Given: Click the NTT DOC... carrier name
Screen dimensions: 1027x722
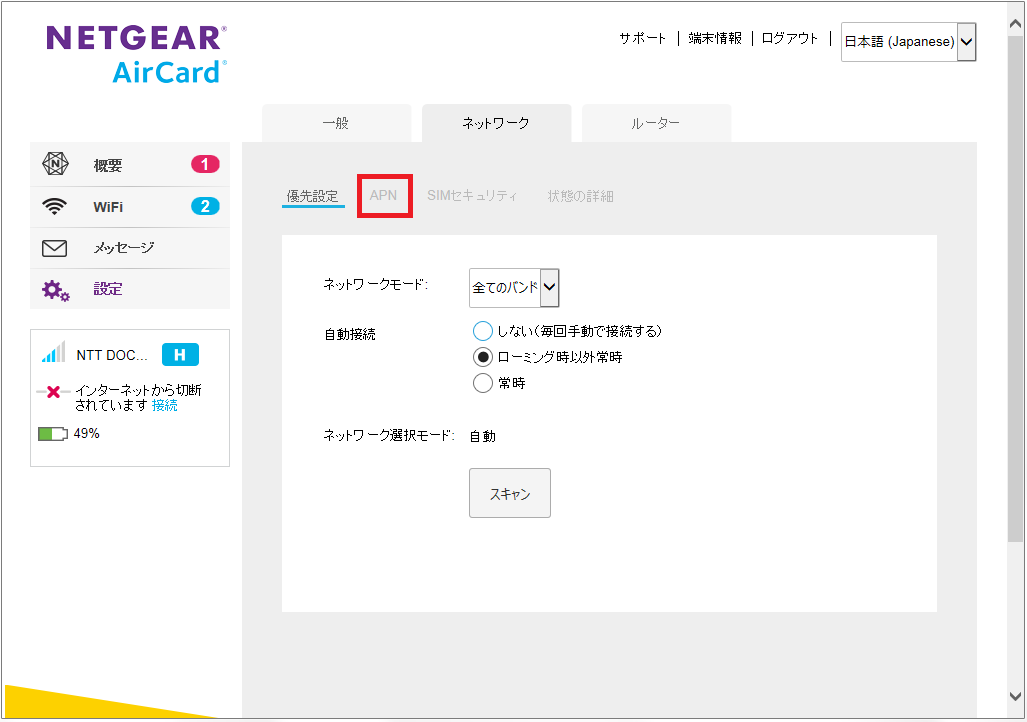Looking at the screenshot, I should (x=112, y=355).
